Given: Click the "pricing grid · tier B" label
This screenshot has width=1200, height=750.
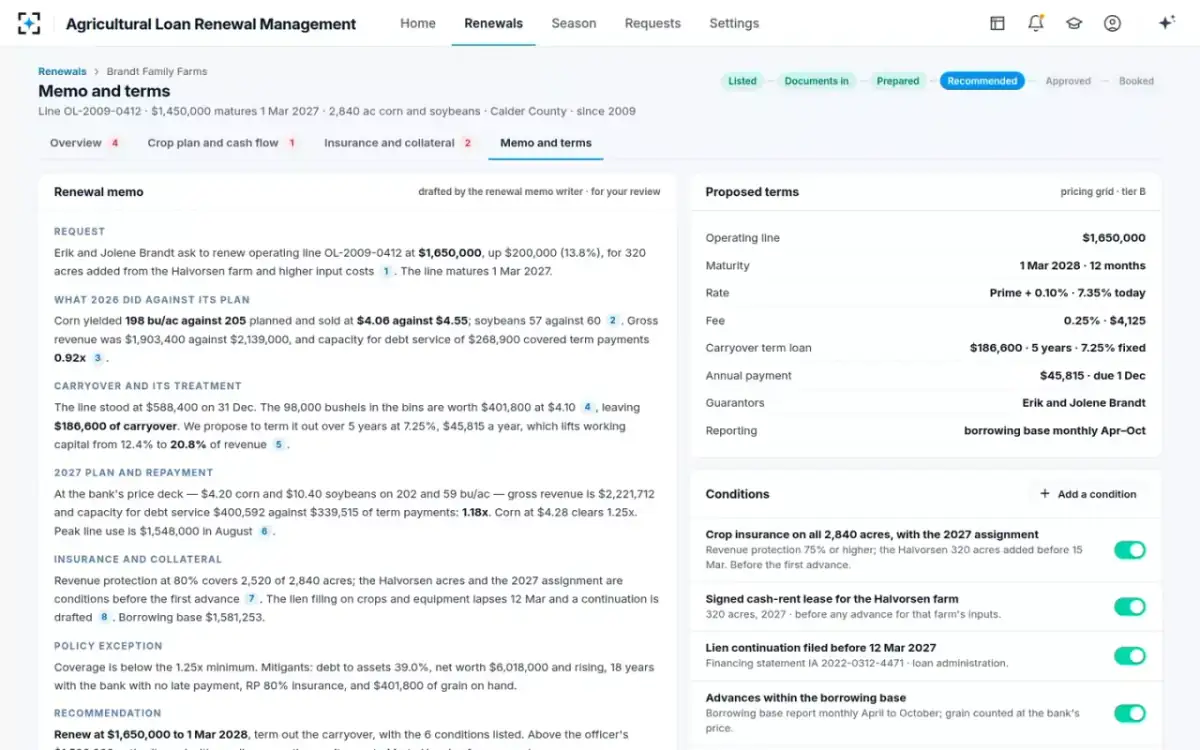Looking at the screenshot, I should click(1103, 192).
